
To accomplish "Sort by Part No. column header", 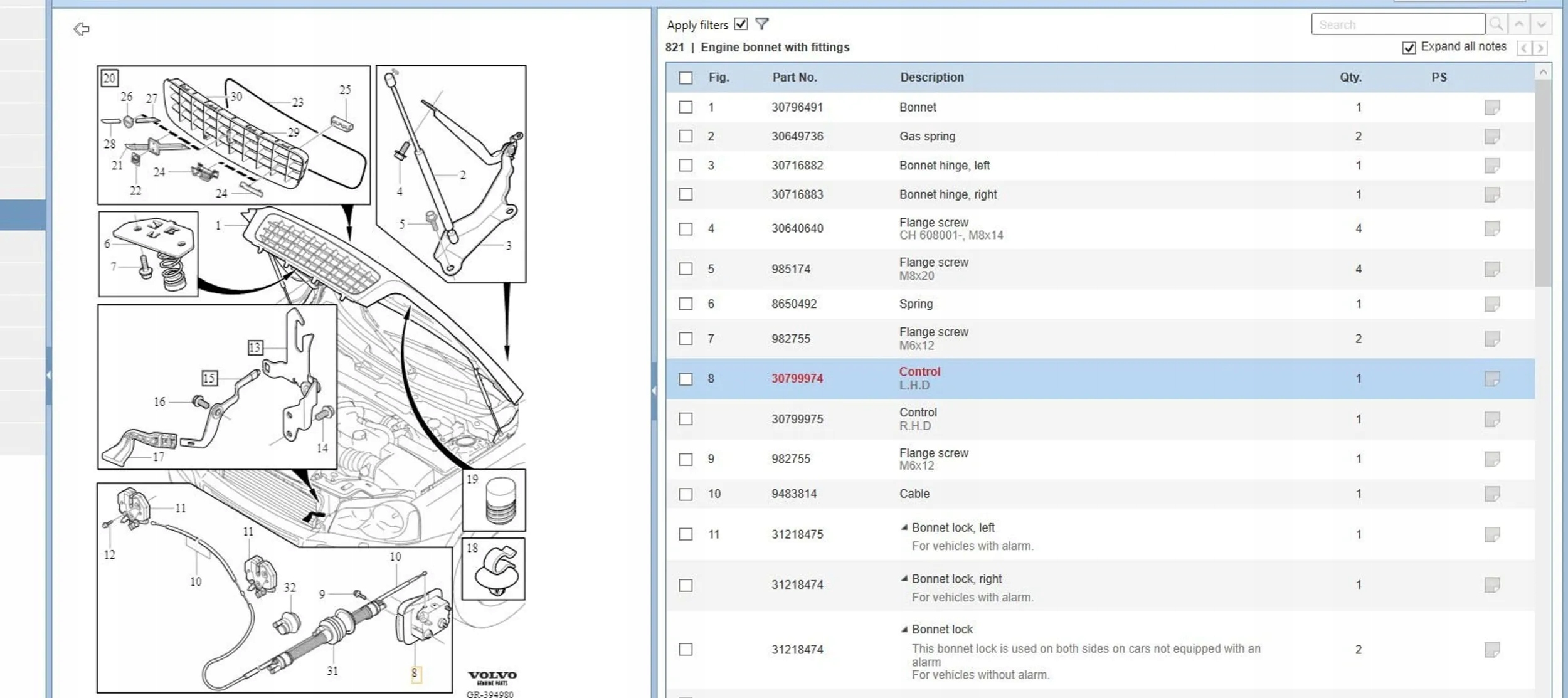I will tap(794, 77).
